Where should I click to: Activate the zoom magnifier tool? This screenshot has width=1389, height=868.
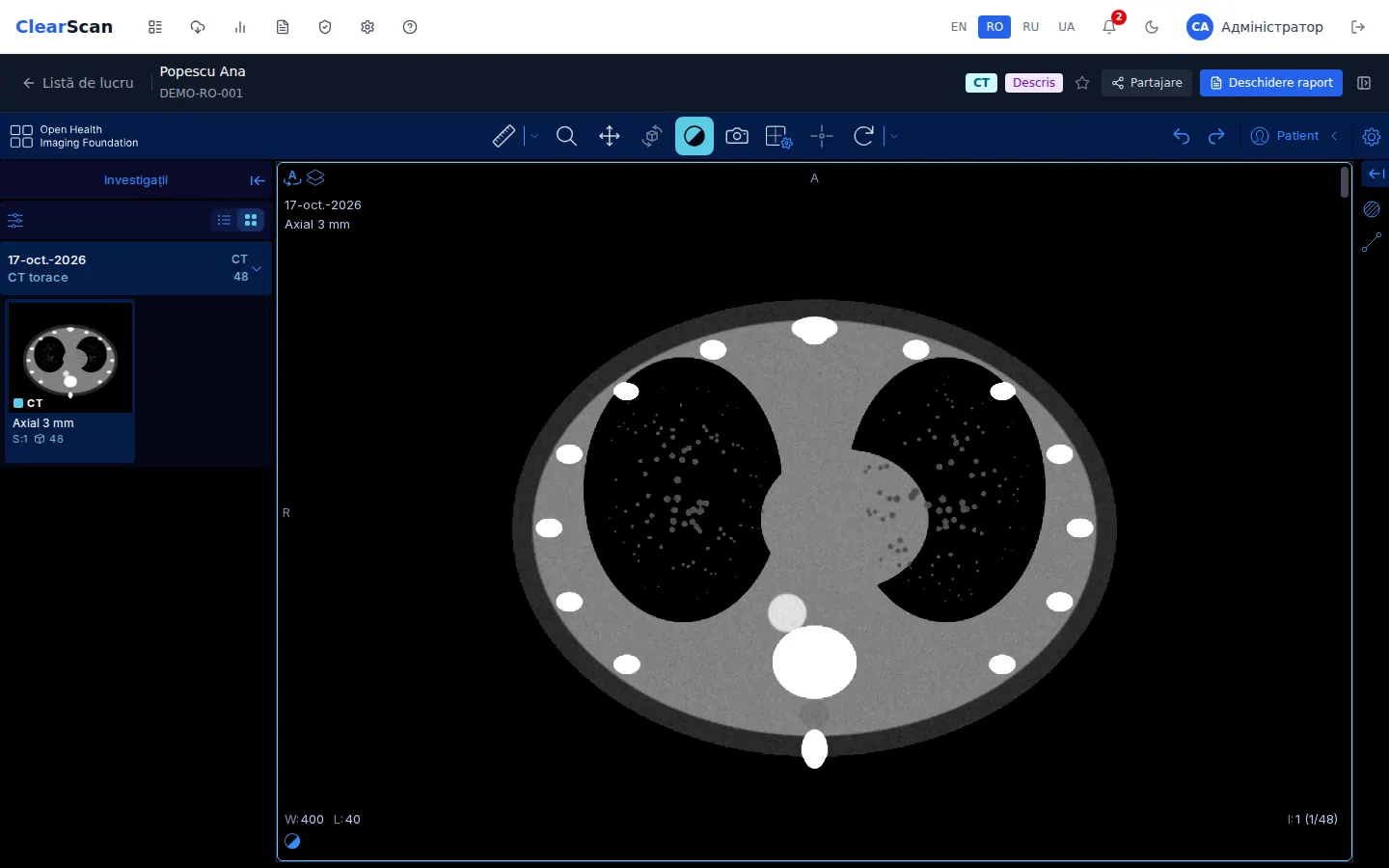coord(567,136)
